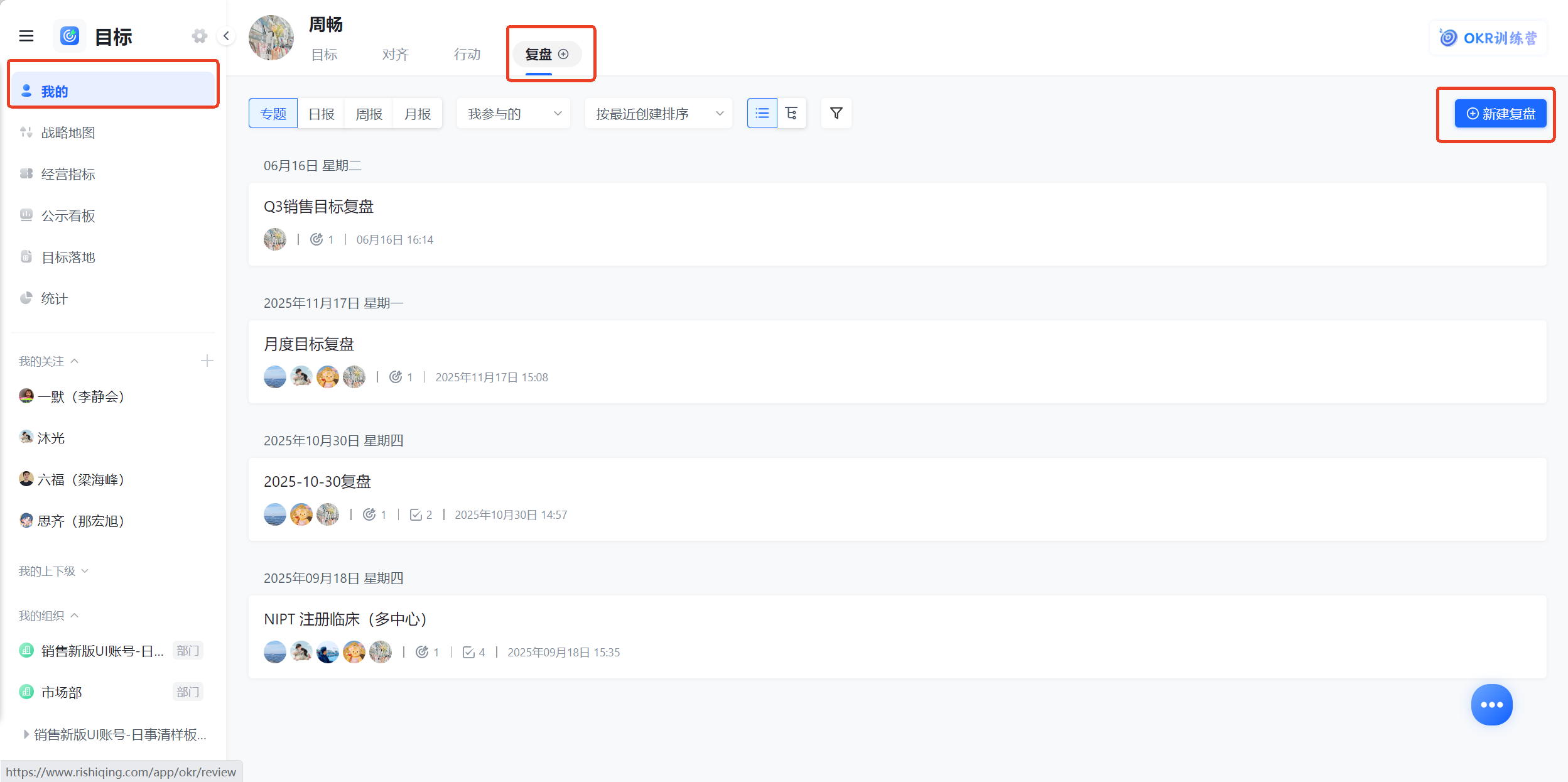Open the 按最近创建排序 dropdown
The width and height of the screenshot is (1568, 782).
tap(659, 114)
